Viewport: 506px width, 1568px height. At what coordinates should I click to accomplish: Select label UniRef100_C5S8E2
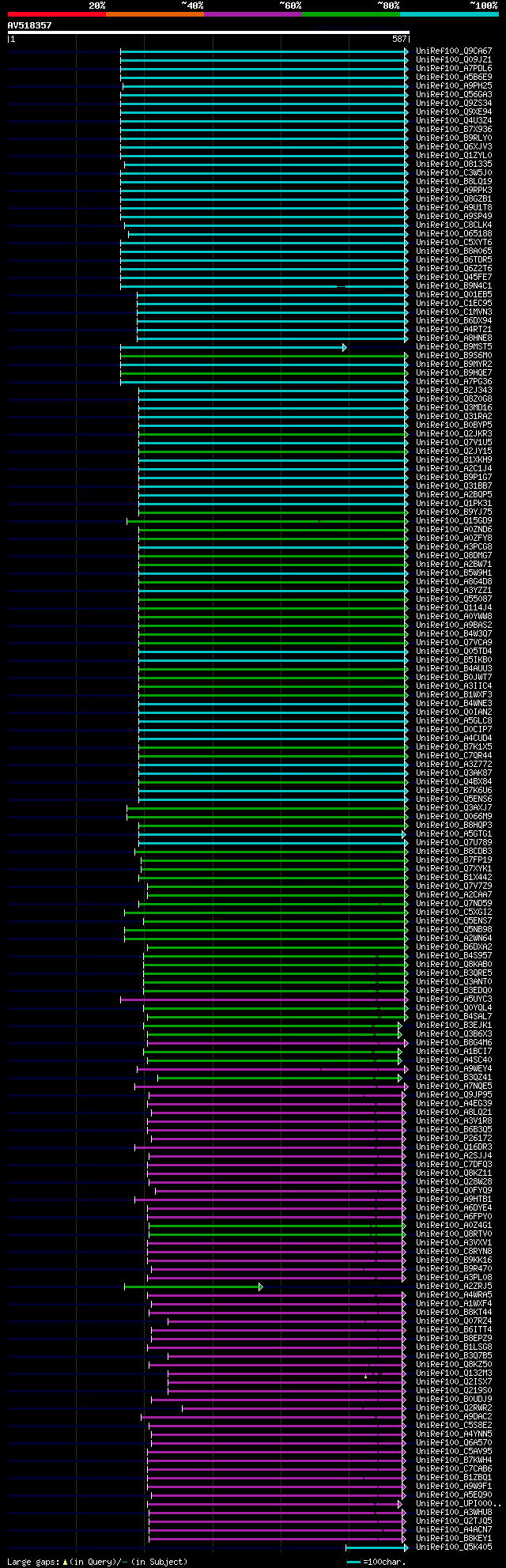(x=454, y=1425)
